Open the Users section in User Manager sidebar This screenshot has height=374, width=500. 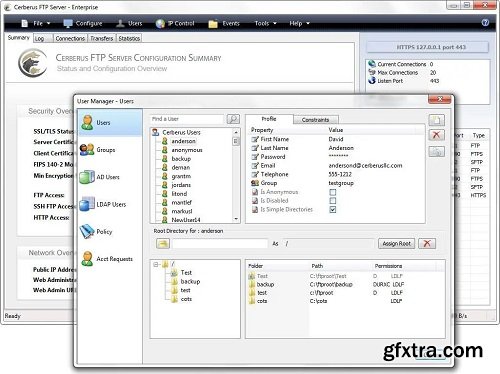(110, 123)
